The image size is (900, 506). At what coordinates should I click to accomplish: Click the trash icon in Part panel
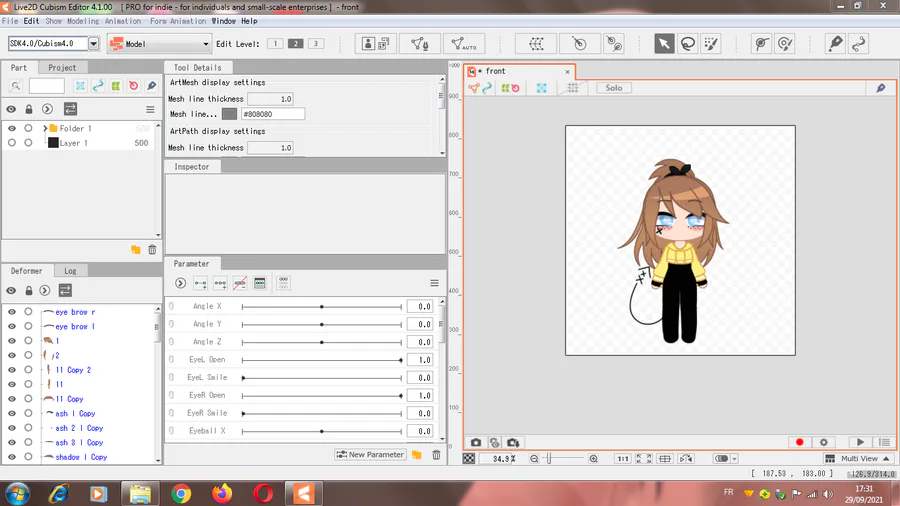pyautogui.click(x=152, y=250)
